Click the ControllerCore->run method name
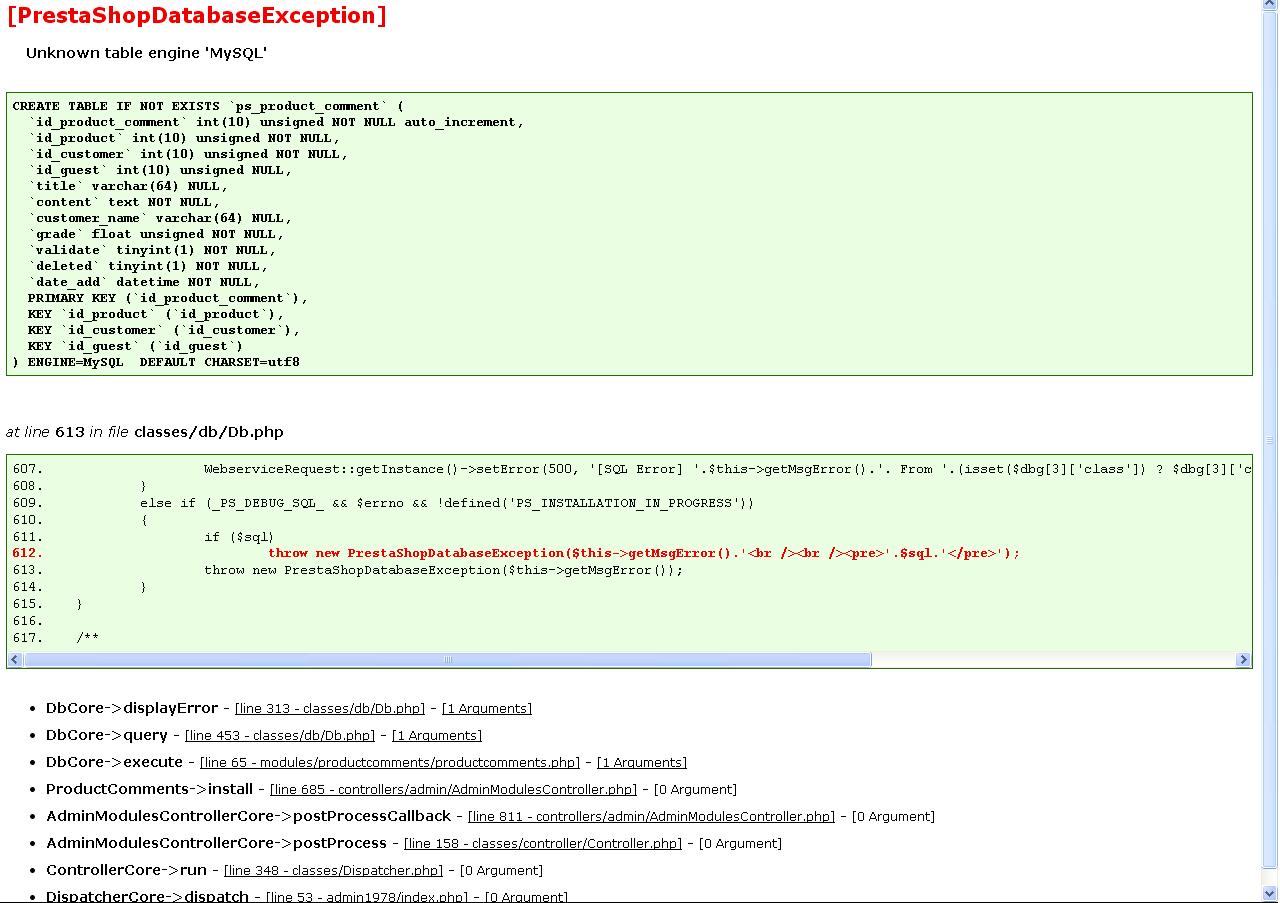This screenshot has width=1280, height=903. [127, 870]
